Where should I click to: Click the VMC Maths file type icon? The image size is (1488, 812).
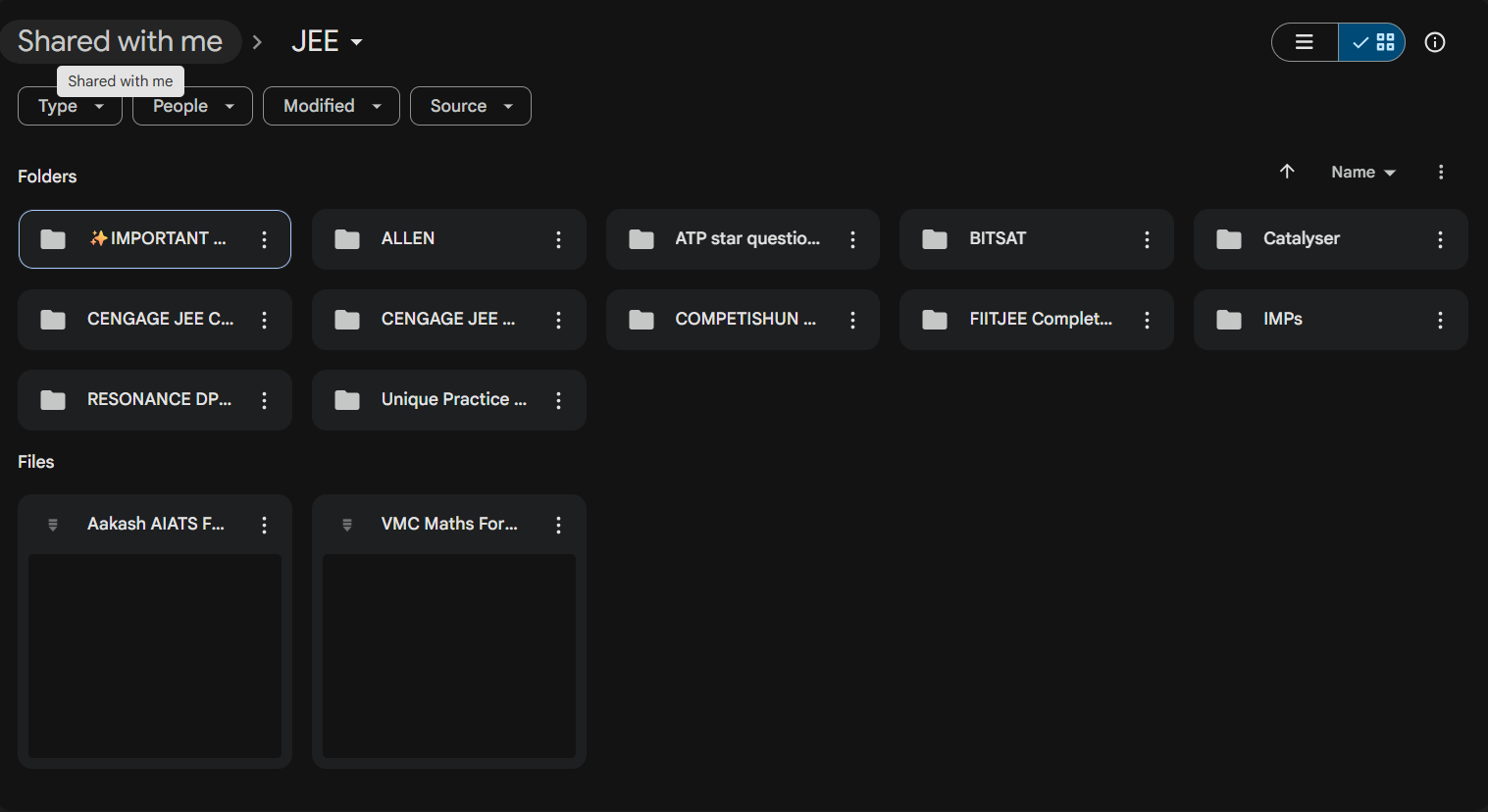point(347,525)
